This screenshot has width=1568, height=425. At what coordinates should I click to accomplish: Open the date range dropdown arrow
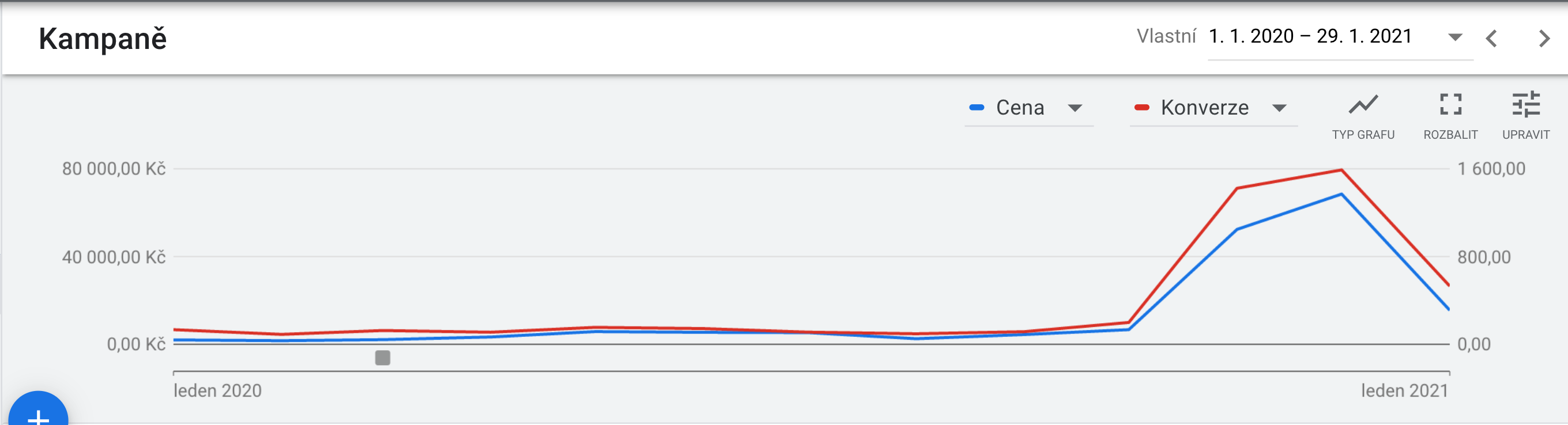coord(1455,37)
